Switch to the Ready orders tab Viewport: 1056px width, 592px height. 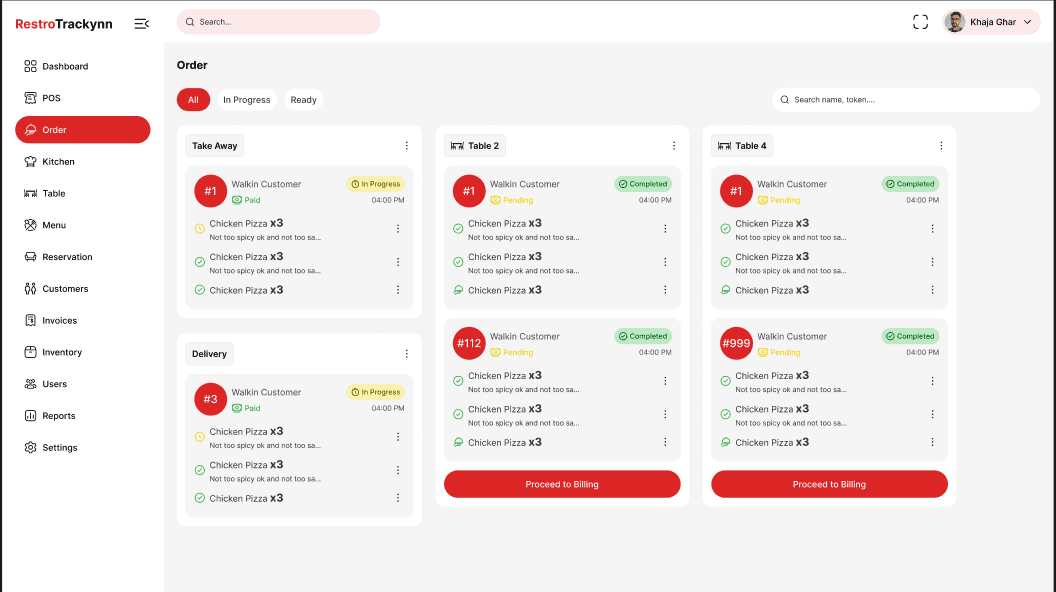[303, 99]
